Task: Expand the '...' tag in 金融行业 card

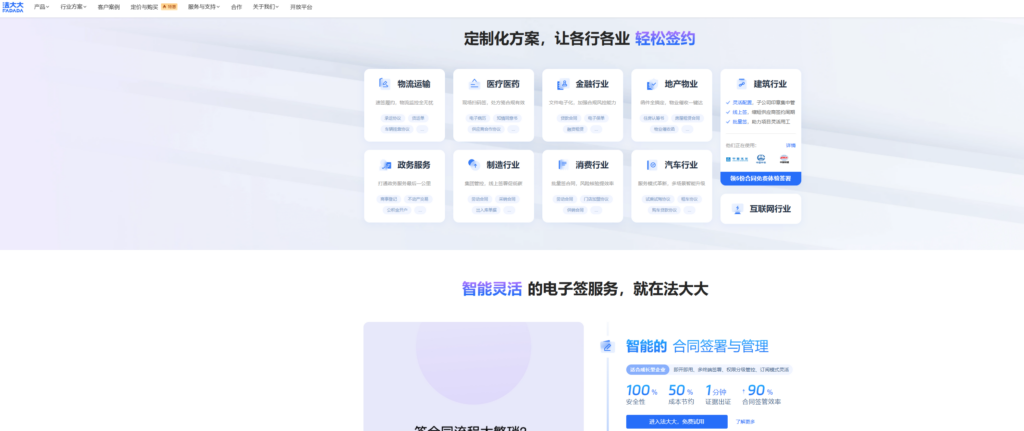Action: coord(596,129)
